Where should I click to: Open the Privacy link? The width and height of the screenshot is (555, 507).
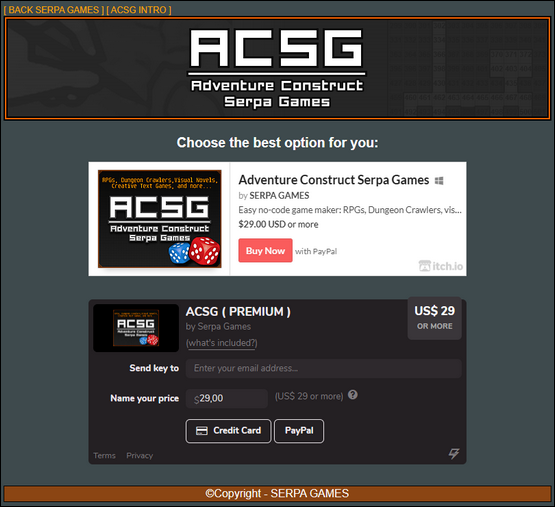139,455
